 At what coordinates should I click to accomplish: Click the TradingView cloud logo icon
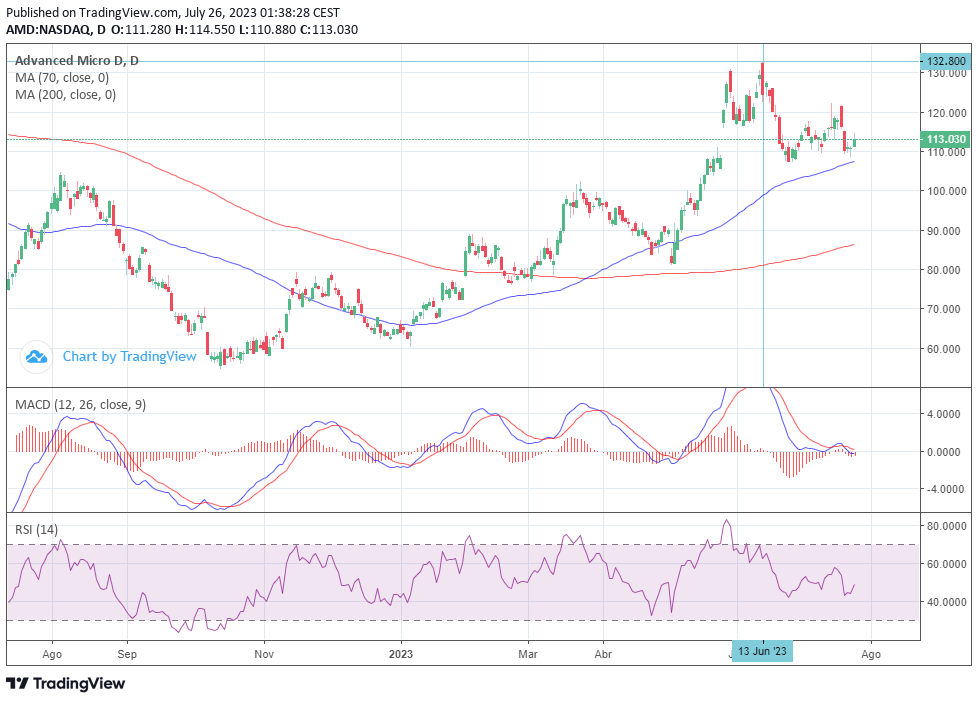[x=36, y=357]
